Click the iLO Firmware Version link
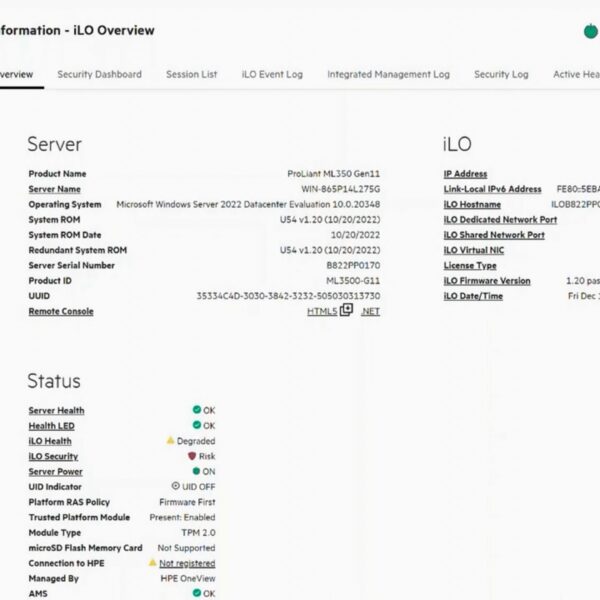 (x=487, y=281)
